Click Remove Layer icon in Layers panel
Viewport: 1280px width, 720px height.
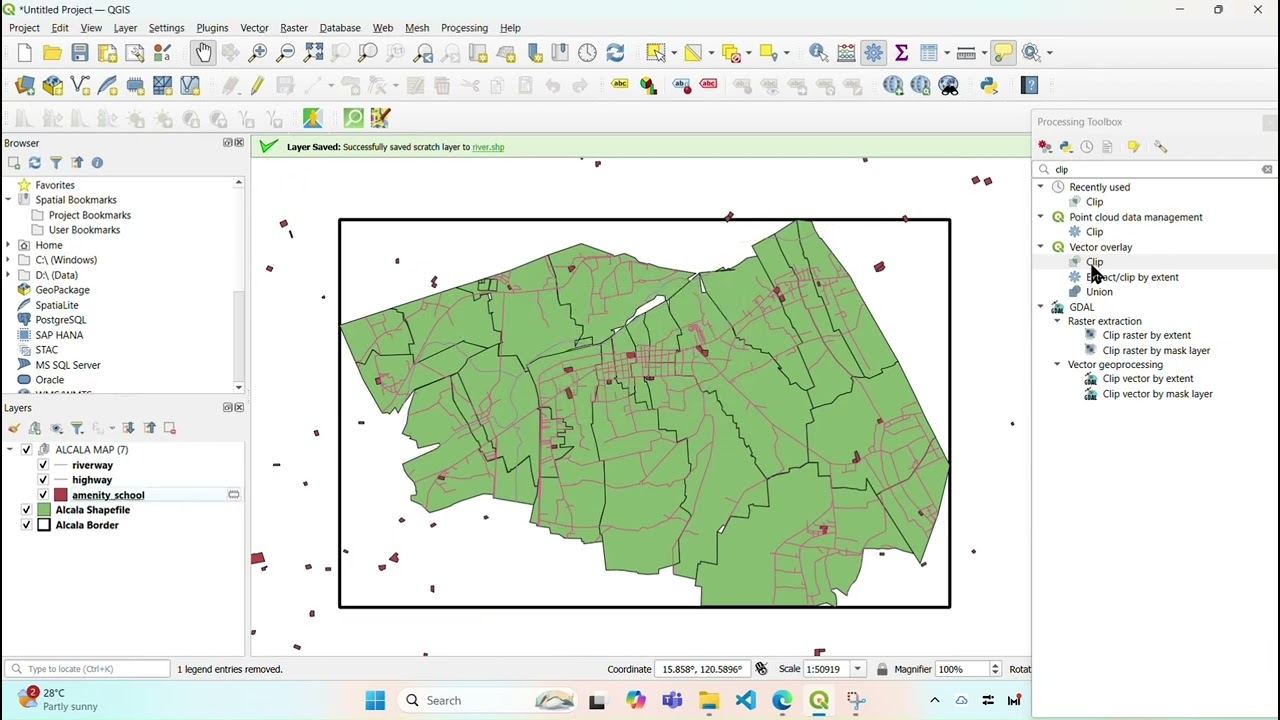170,428
